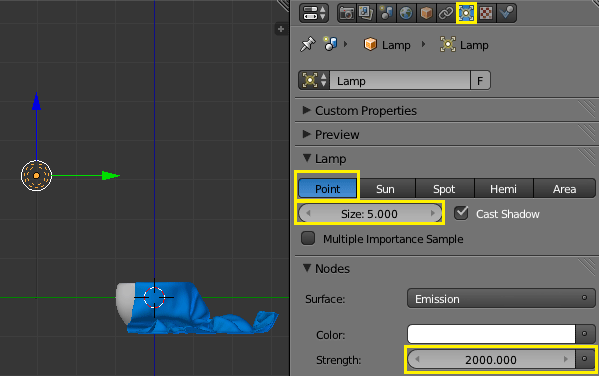Click the blue Z axis manipulator arrow
Viewport: 599px width, 376px height.
click(36, 101)
